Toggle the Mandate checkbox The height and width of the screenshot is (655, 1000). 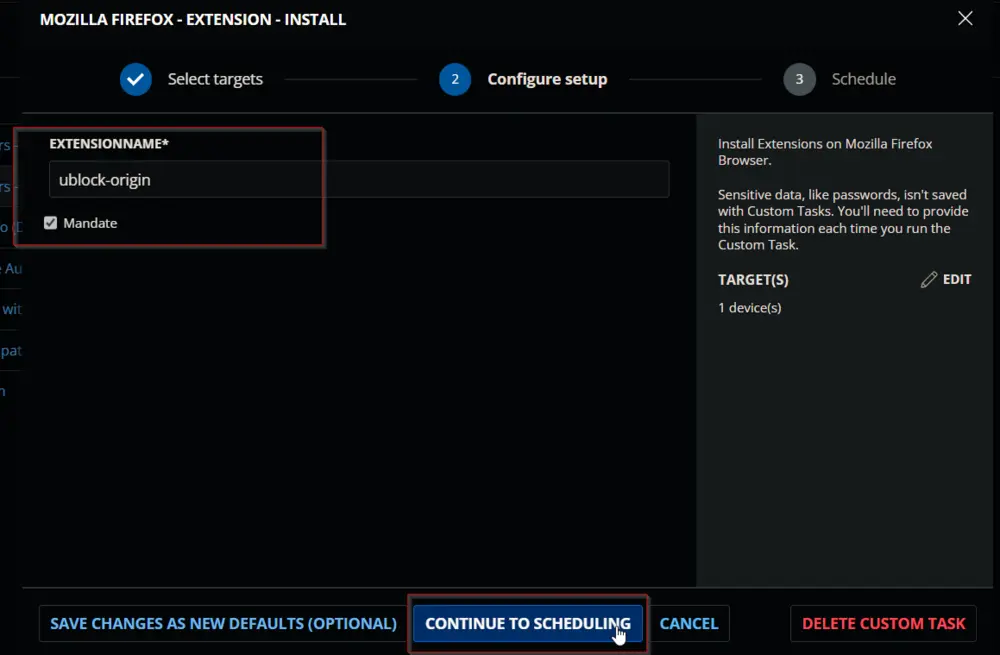(50, 223)
